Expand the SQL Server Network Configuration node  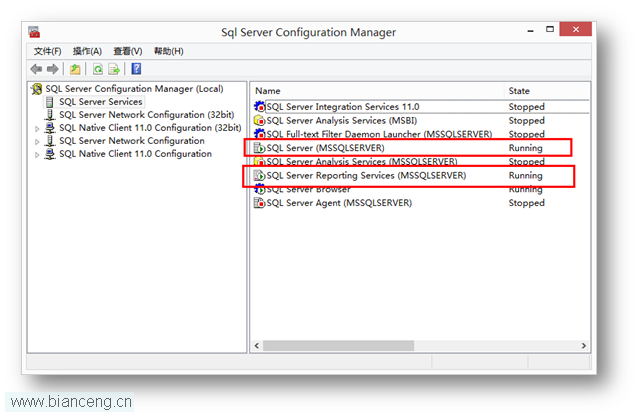coord(37,142)
